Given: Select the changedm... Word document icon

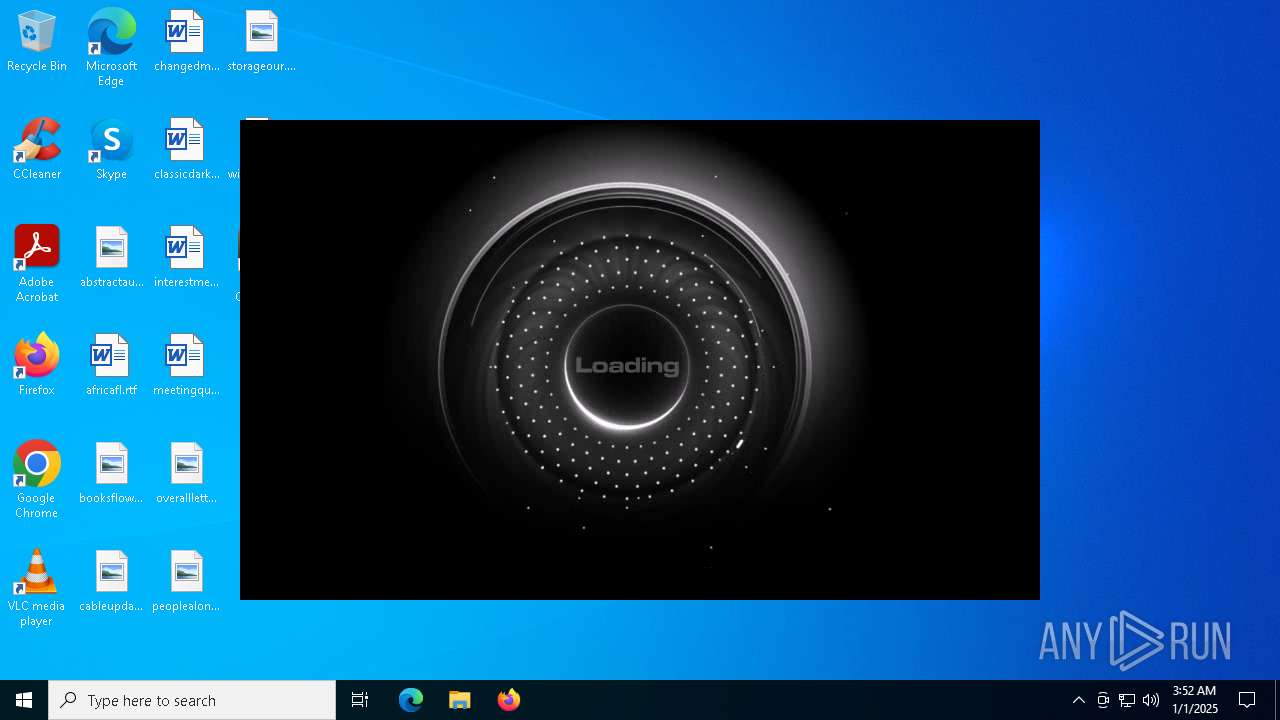Looking at the screenshot, I should coord(186,41).
